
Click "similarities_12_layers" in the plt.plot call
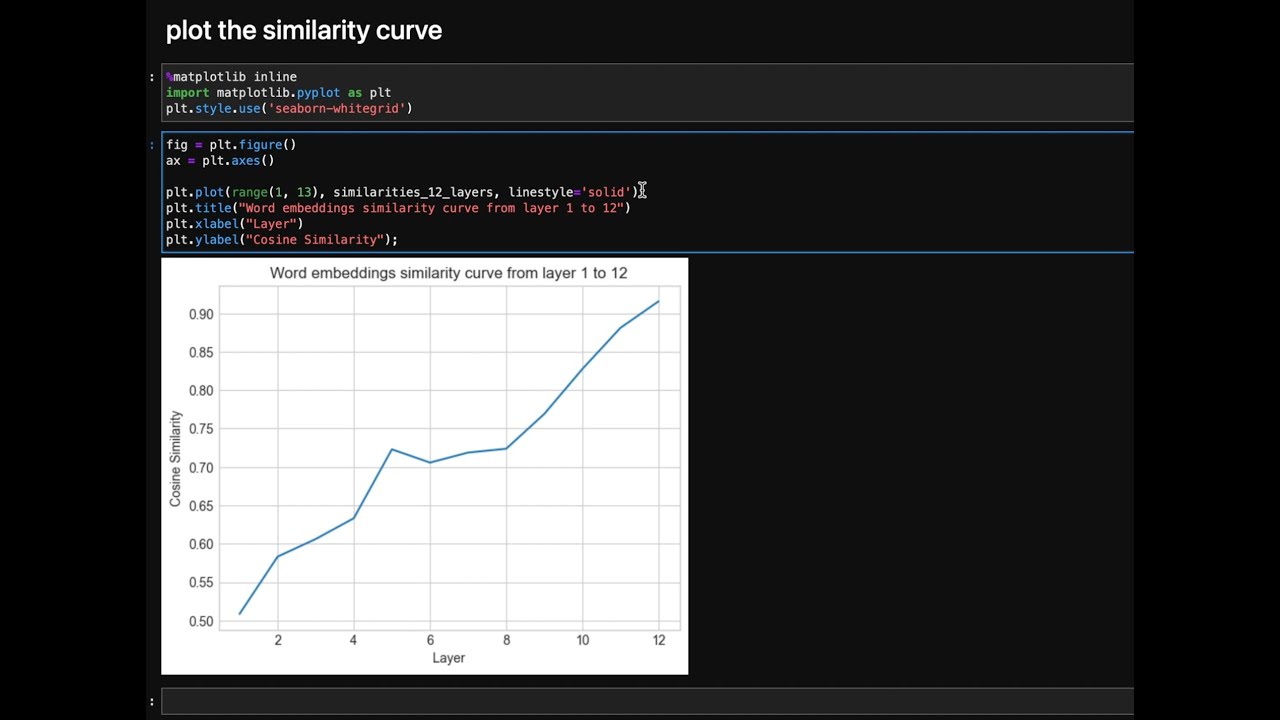coord(413,192)
